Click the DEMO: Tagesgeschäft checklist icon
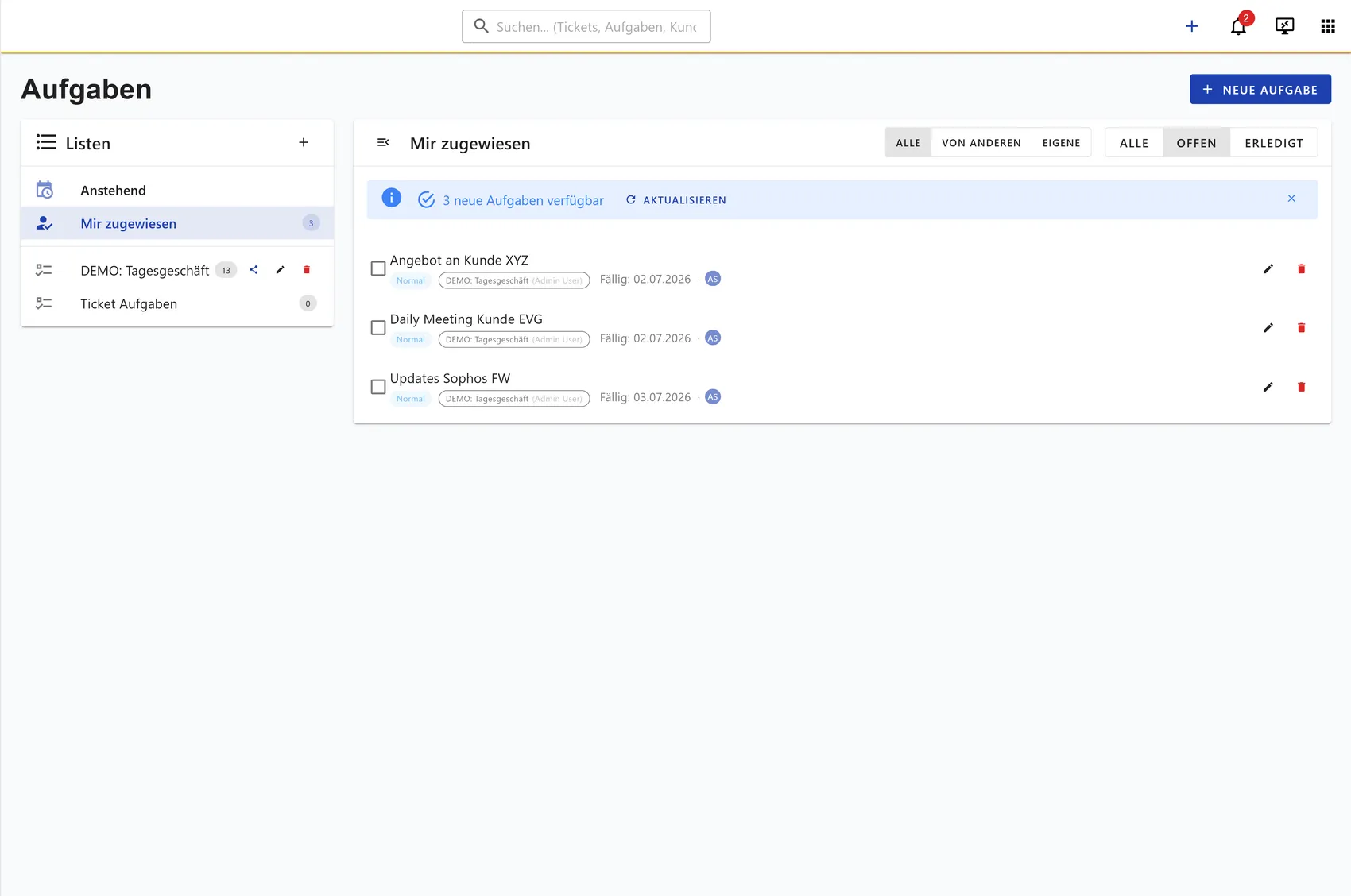This screenshot has height=896, width=1351. (x=44, y=271)
